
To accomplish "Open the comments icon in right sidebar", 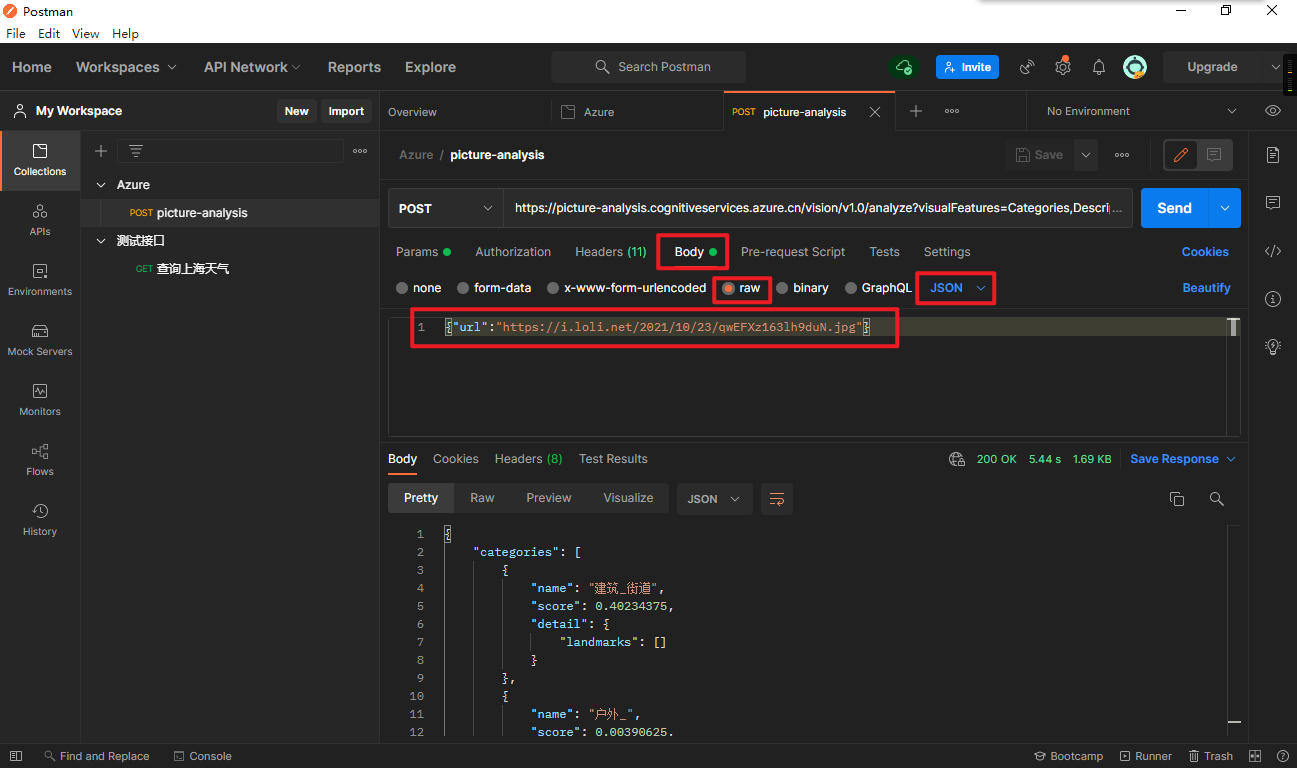I will click(1273, 203).
